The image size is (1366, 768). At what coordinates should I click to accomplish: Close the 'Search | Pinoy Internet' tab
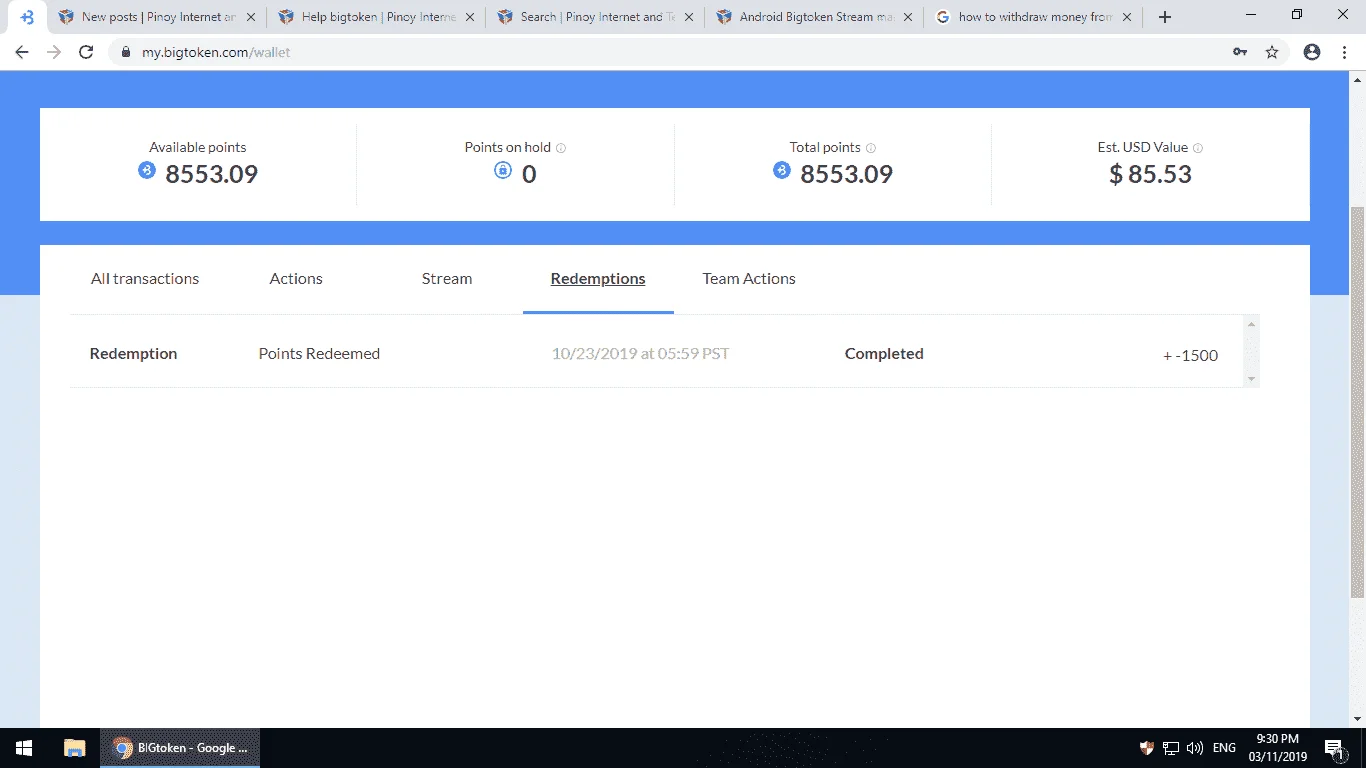tap(688, 17)
